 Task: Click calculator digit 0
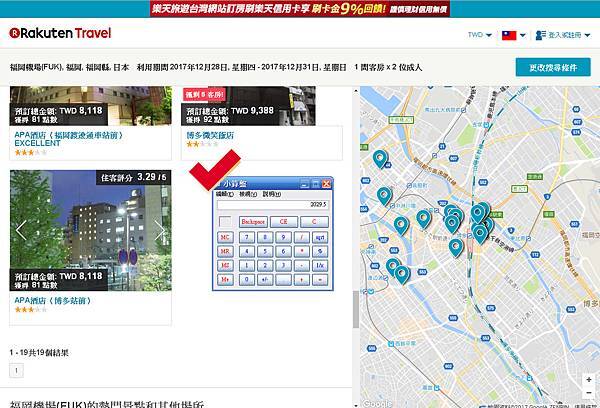click(x=247, y=279)
